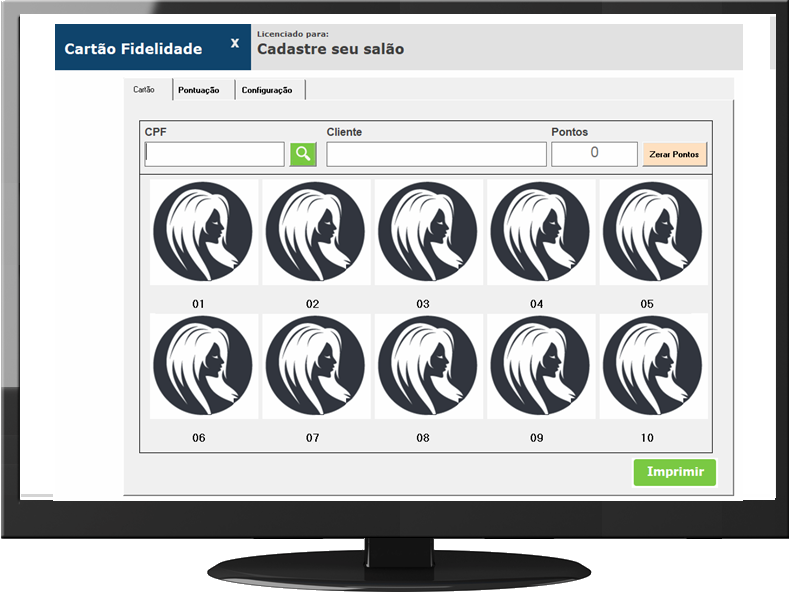This screenshot has height=594, width=789.
Task: Click loyalty stamp icon number 03
Action: [427, 232]
